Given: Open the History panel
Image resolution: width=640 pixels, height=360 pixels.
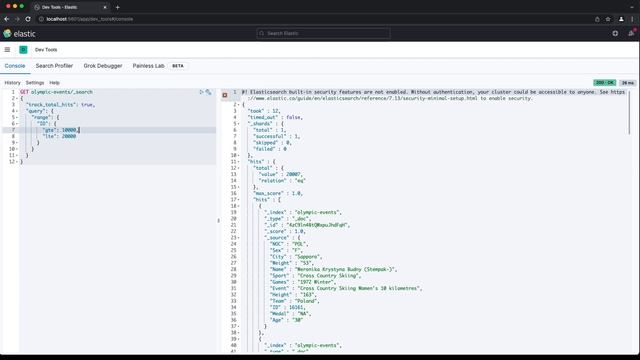Looking at the screenshot, I should [x=12, y=83].
